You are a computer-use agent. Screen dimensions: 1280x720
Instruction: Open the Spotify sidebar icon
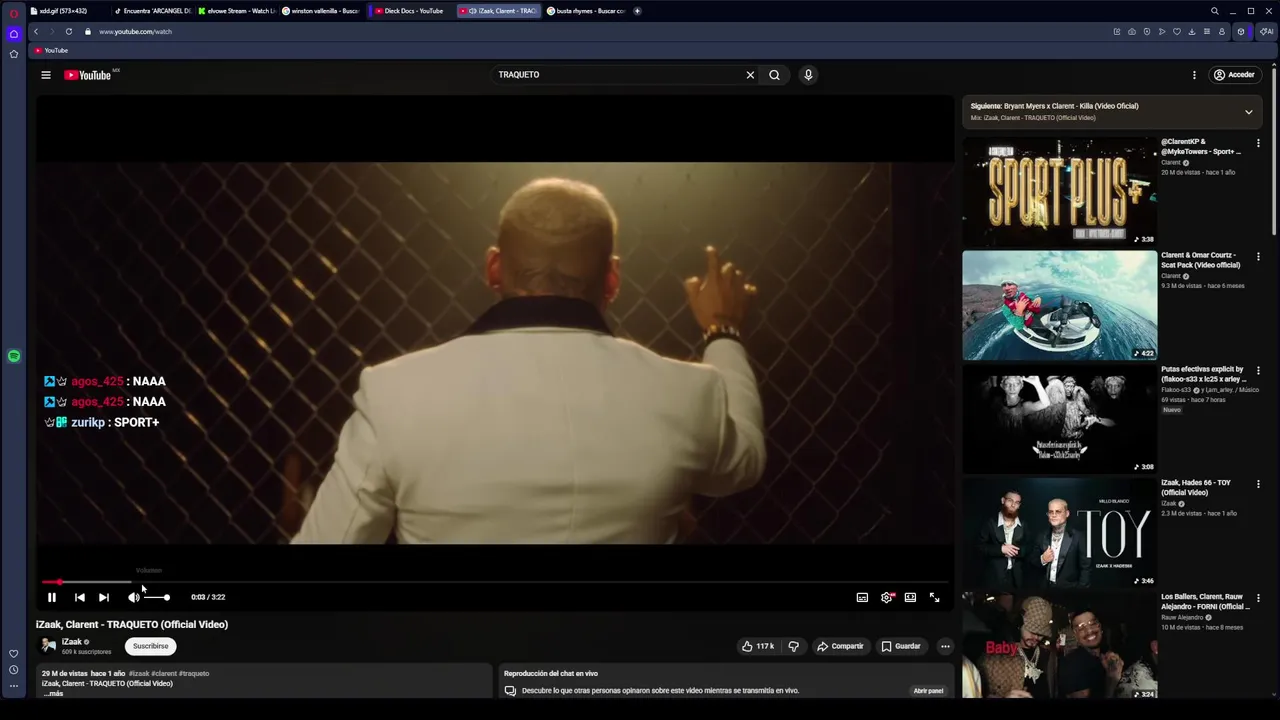(x=13, y=356)
